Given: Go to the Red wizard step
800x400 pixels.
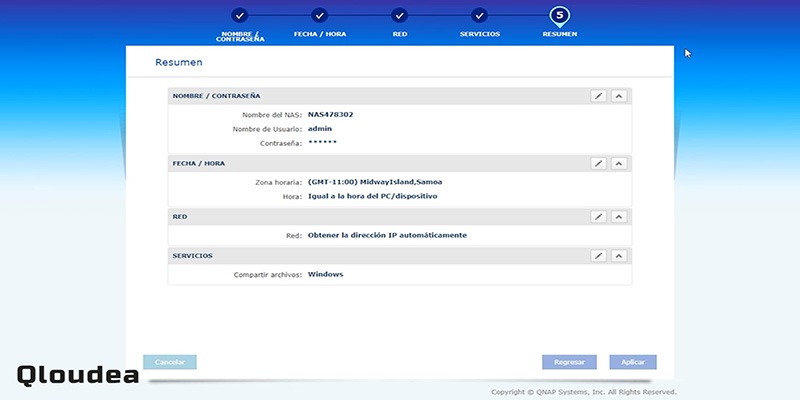Looking at the screenshot, I should tap(399, 15).
